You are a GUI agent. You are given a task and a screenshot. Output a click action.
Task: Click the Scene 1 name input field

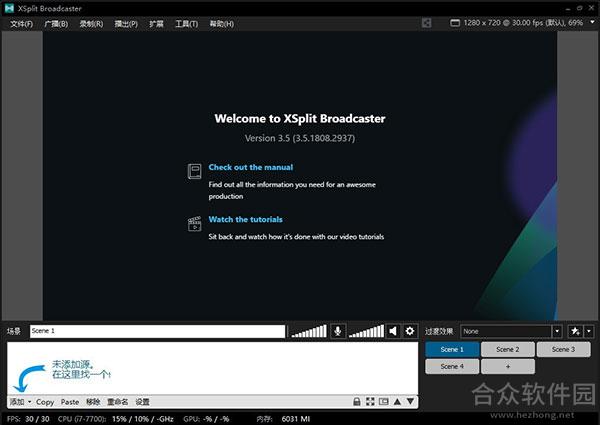(157, 331)
